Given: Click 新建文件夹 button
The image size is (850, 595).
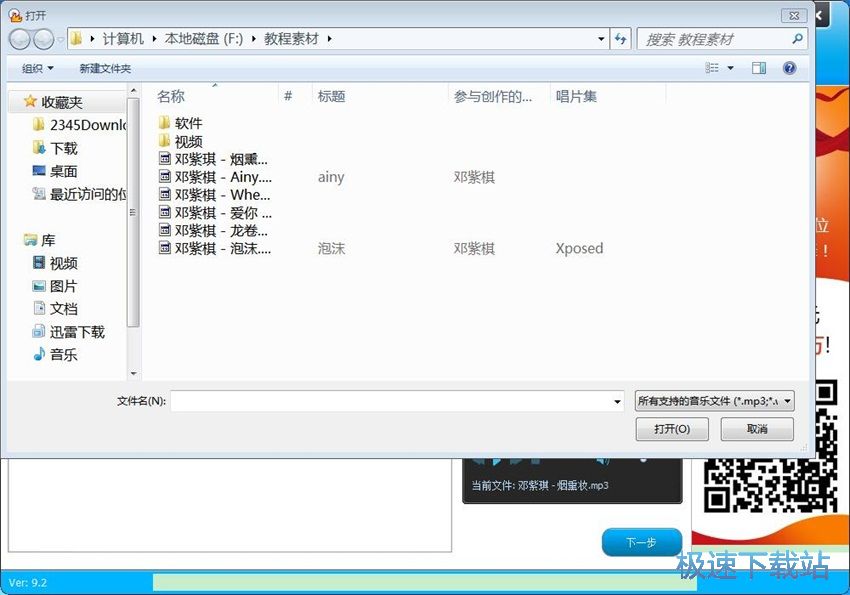Looking at the screenshot, I should pyautogui.click(x=105, y=68).
